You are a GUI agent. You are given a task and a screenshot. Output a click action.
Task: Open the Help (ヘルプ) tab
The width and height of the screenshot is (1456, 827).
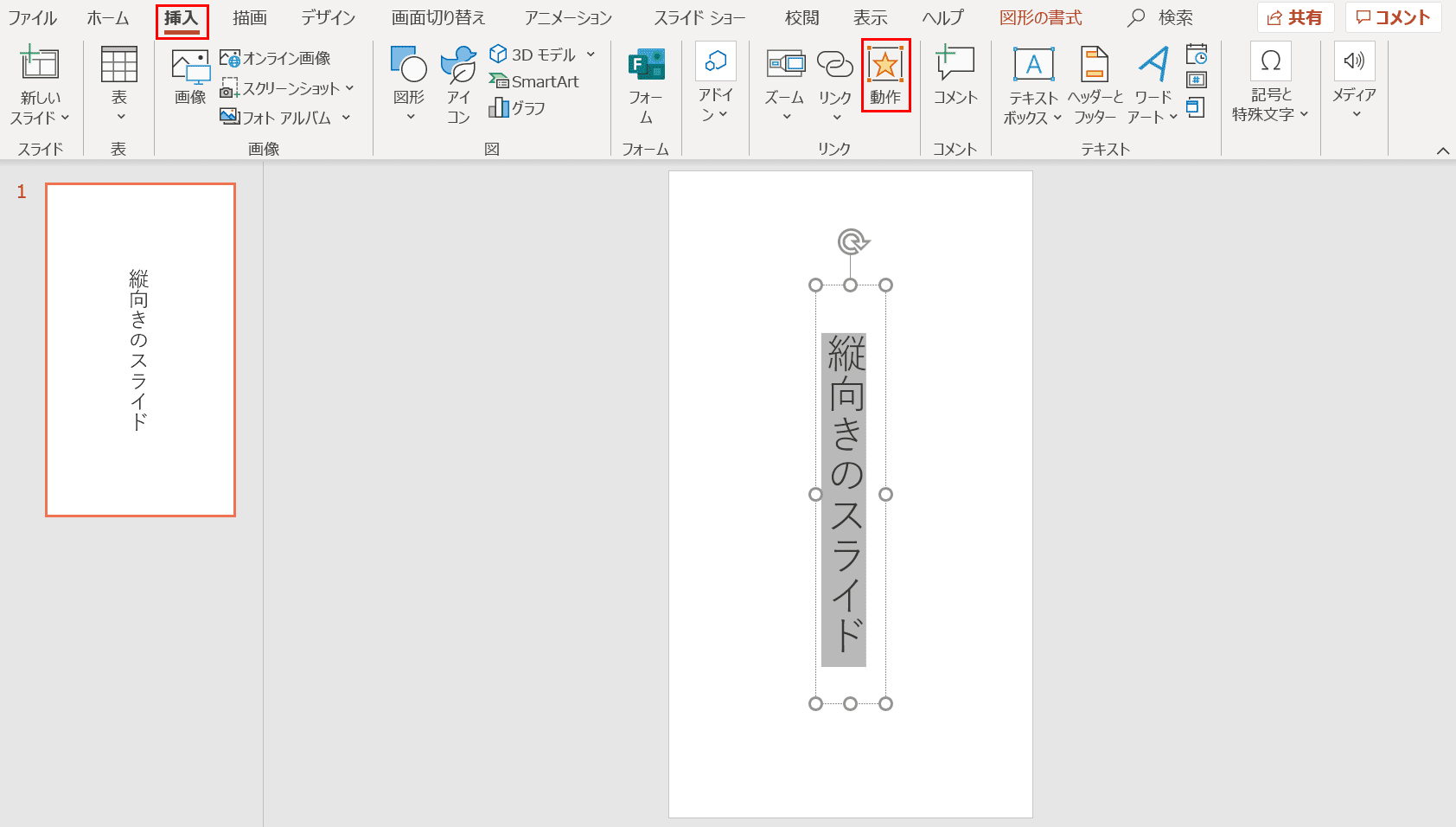[x=942, y=18]
